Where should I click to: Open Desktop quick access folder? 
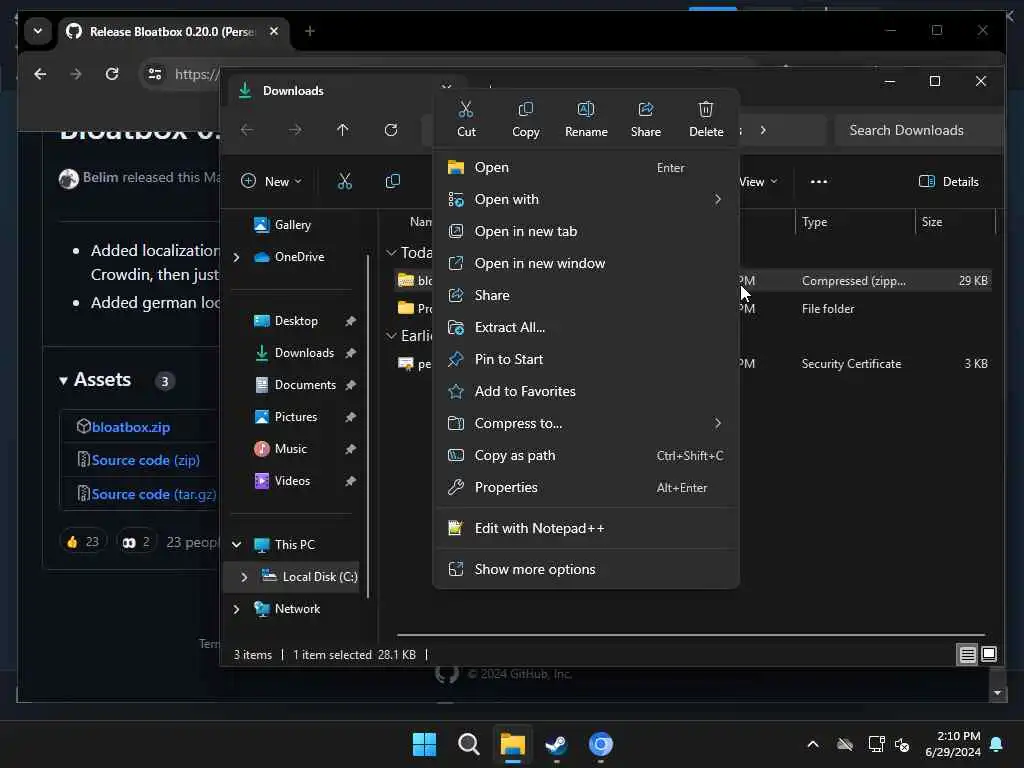(x=295, y=321)
